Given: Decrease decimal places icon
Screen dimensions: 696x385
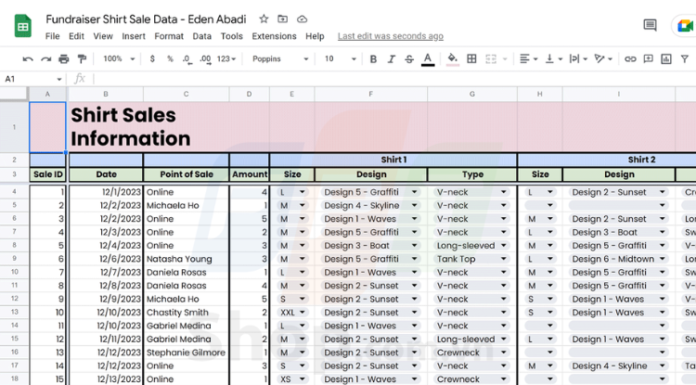Looking at the screenshot, I should pos(187,59).
